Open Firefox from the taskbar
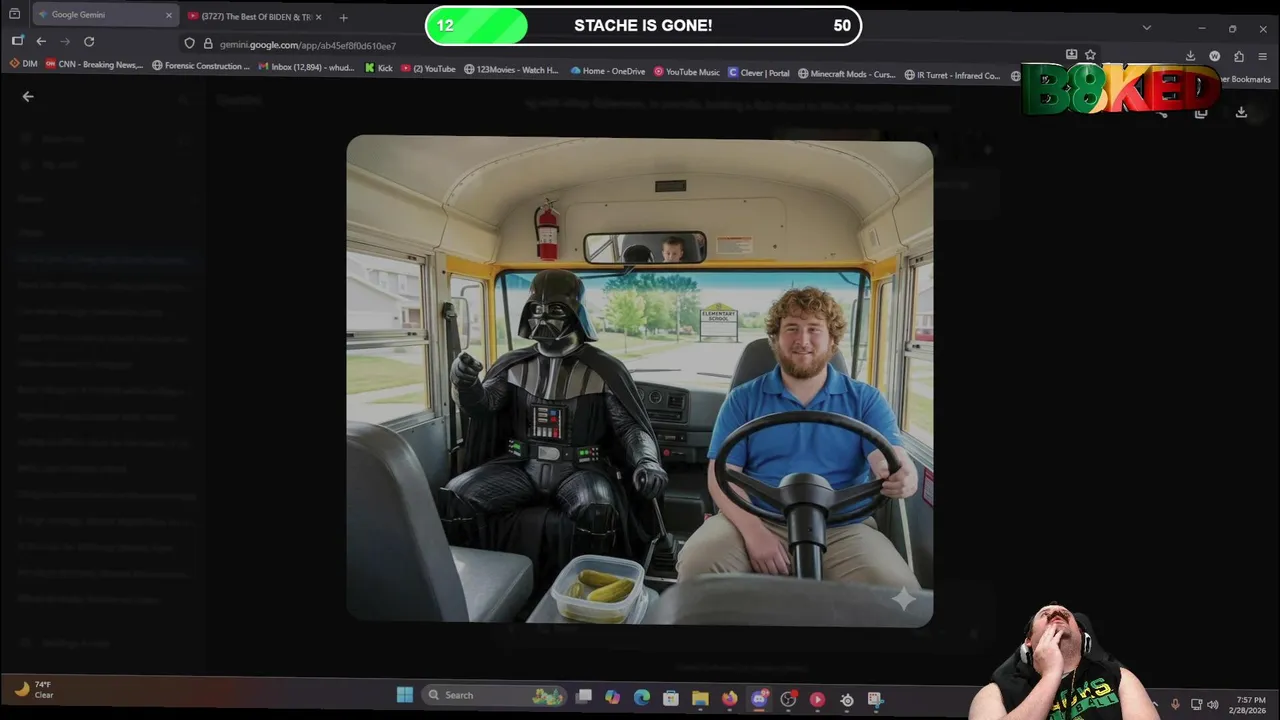Image resolution: width=1280 pixels, height=720 pixels. click(x=729, y=698)
